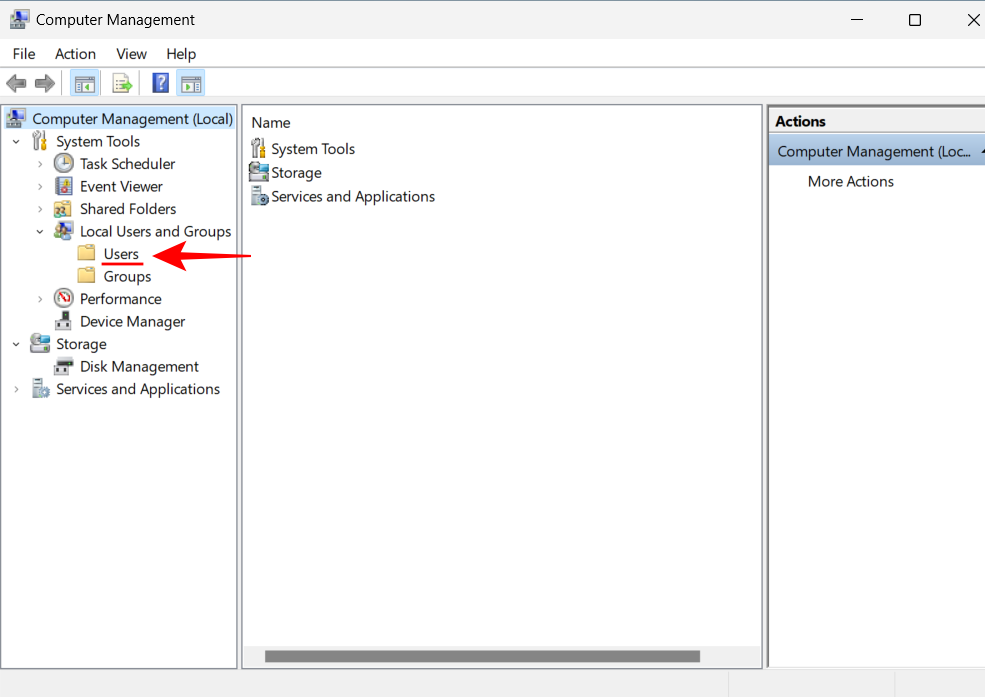Toggle the Show/Hide Action Pane toolbar icon
Image resolution: width=985 pixels, height=697 pixels.
[191, 83]
